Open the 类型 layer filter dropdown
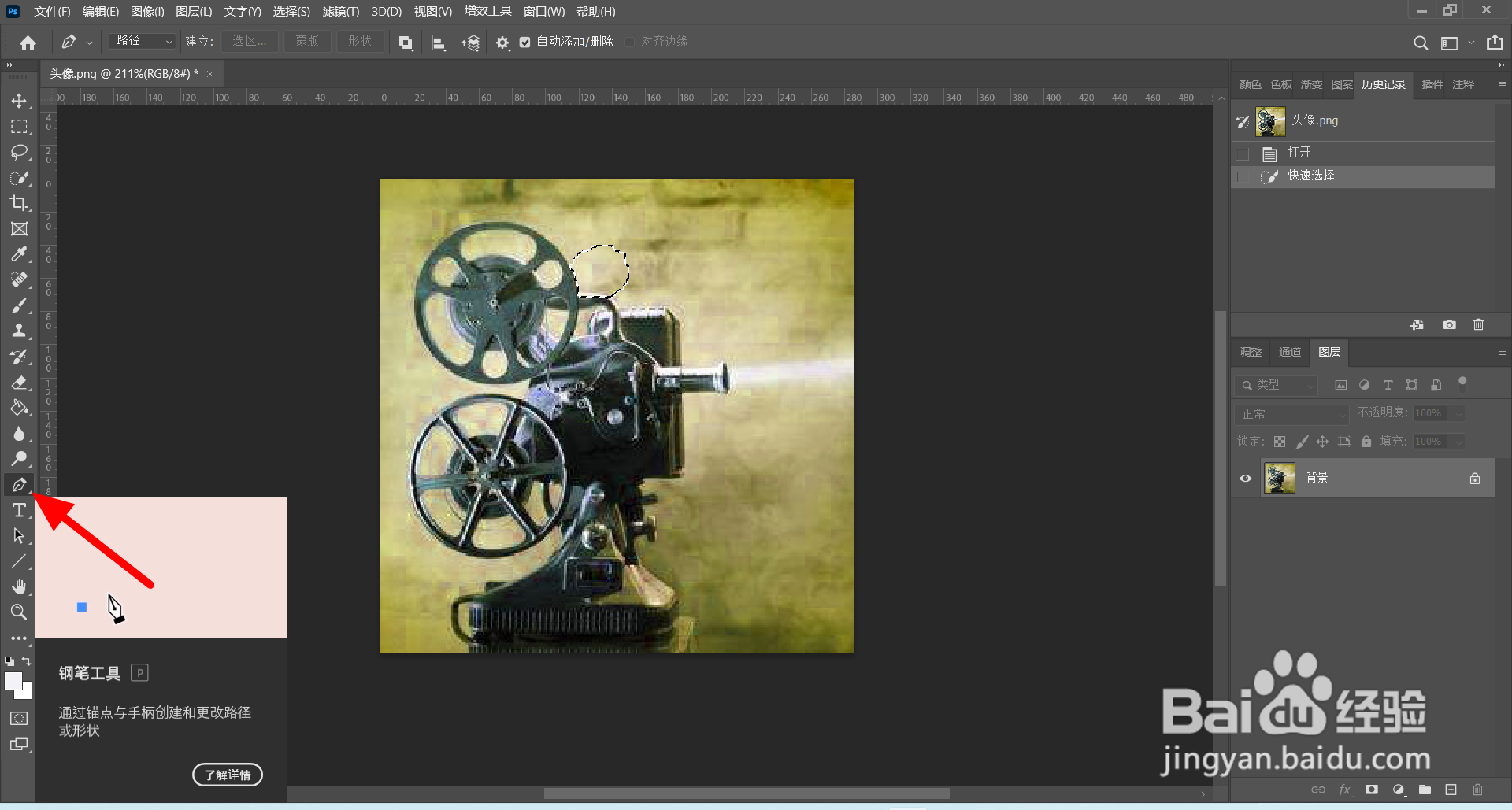 (1277, 385)
